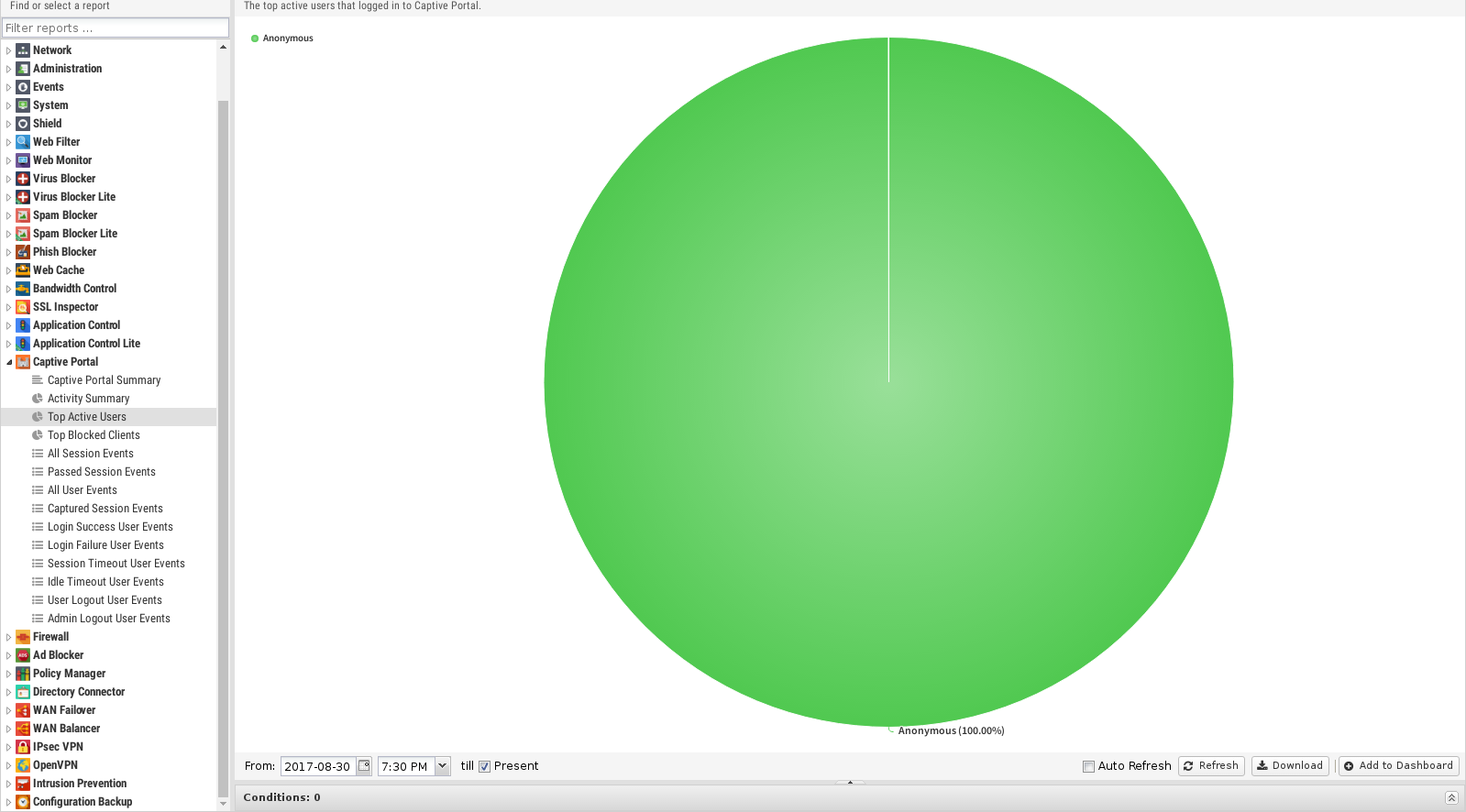Click the Download button

coord(1290,766)
